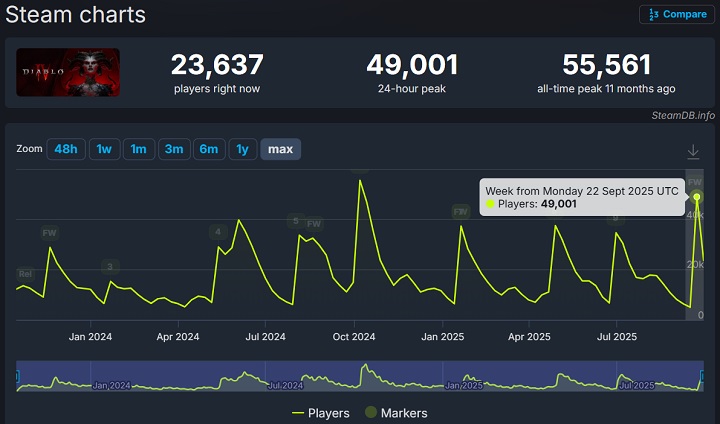Viewport: 720px width, 424px height.
Task: Switch chart zoom to 3m
Action: (x=174, y=149)
